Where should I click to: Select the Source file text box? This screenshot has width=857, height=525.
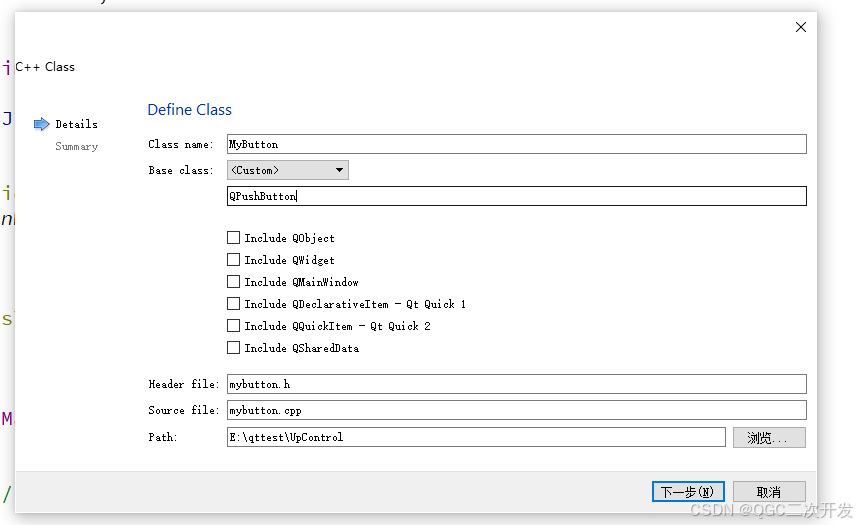coord(516,410)
